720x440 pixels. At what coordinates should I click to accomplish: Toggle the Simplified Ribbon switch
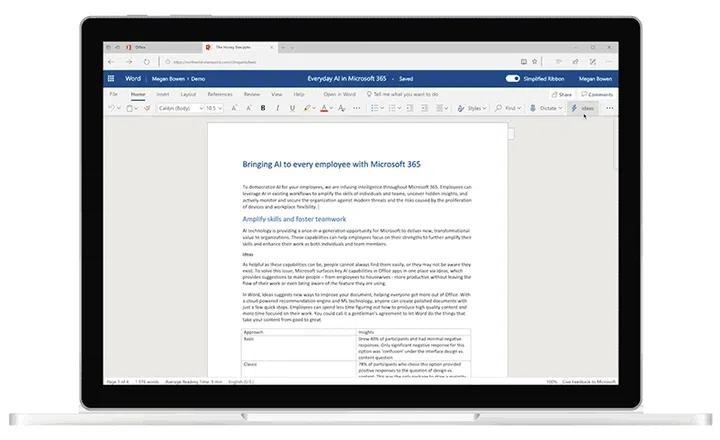point(513,78)
